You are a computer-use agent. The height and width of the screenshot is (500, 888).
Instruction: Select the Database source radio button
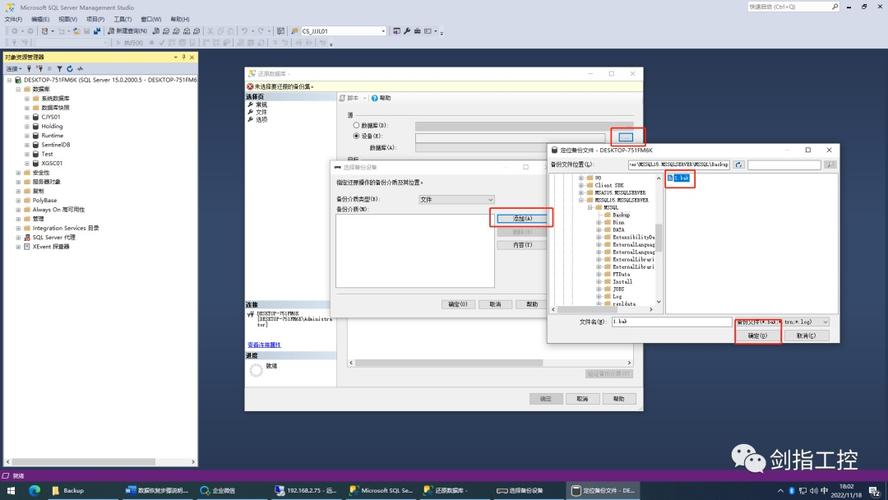[x=356, y=125]
